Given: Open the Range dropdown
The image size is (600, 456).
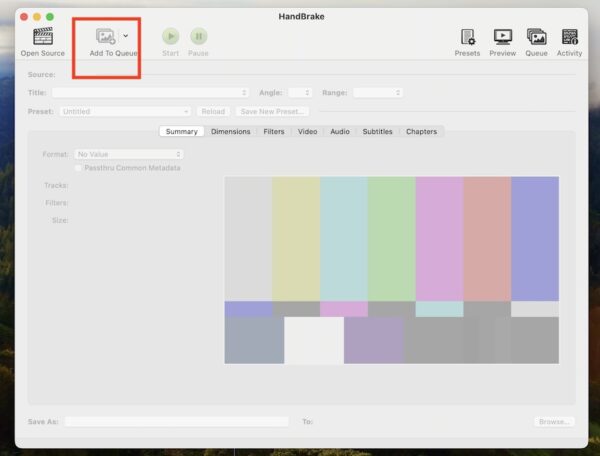Looking at the screenshot, I should coord(378,92).
